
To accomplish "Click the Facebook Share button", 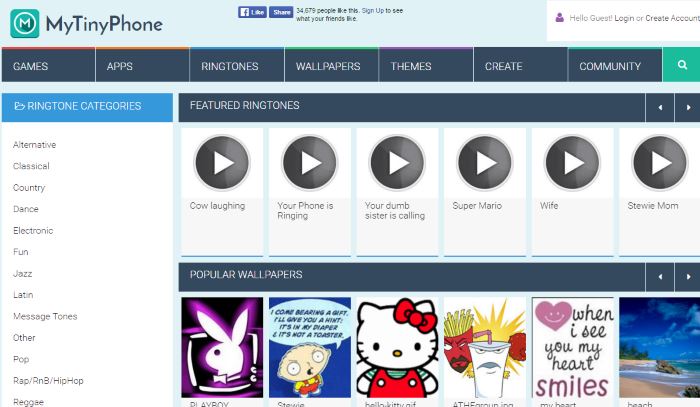I will tap(281, 12).
